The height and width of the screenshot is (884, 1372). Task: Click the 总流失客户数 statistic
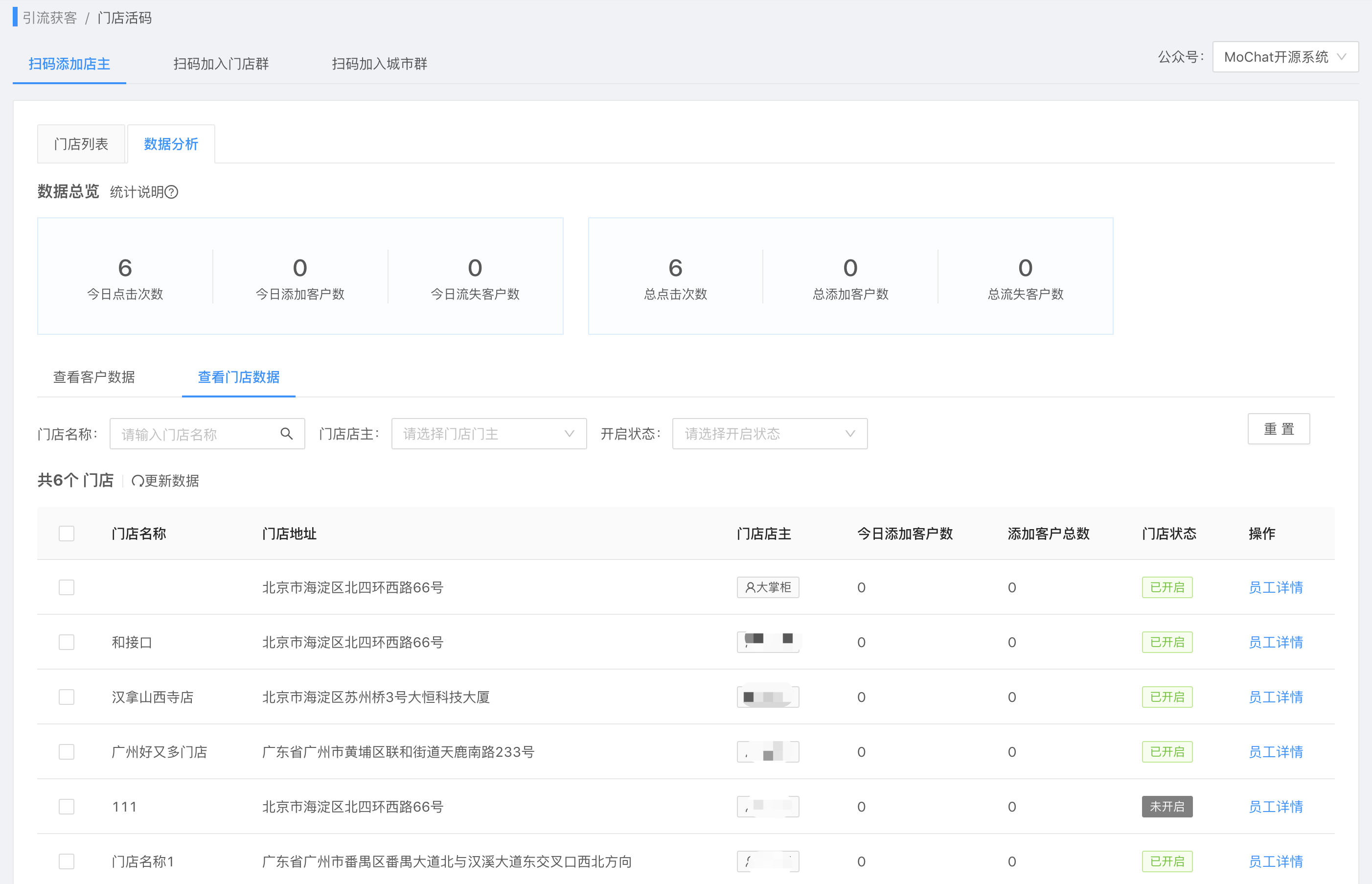coord(1026,279)
